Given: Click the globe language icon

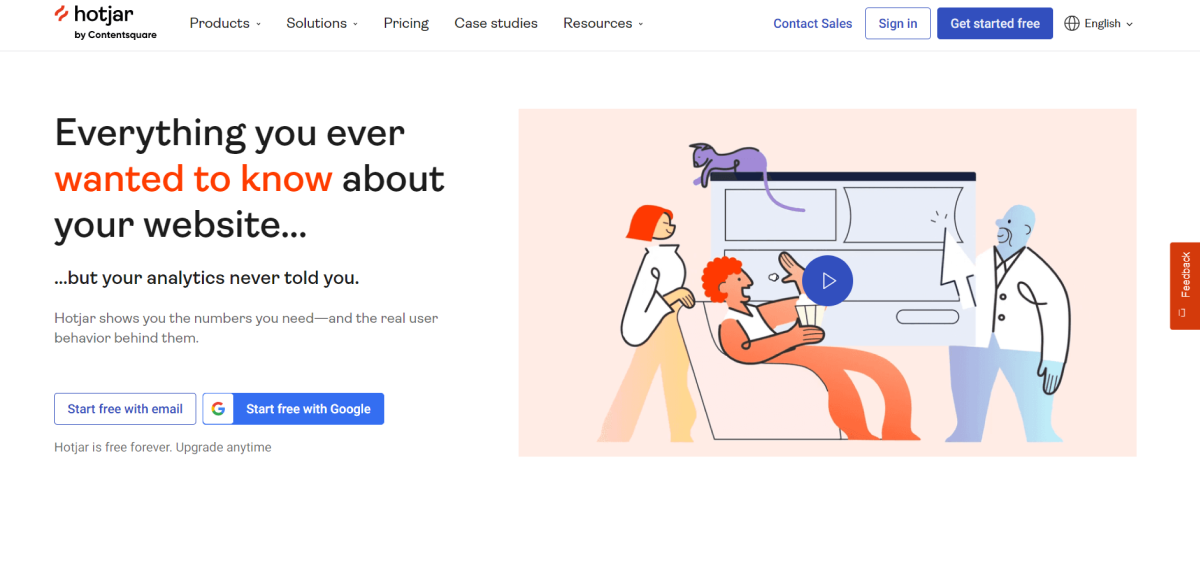Looking at the screenshot, I should [1072, 23].
